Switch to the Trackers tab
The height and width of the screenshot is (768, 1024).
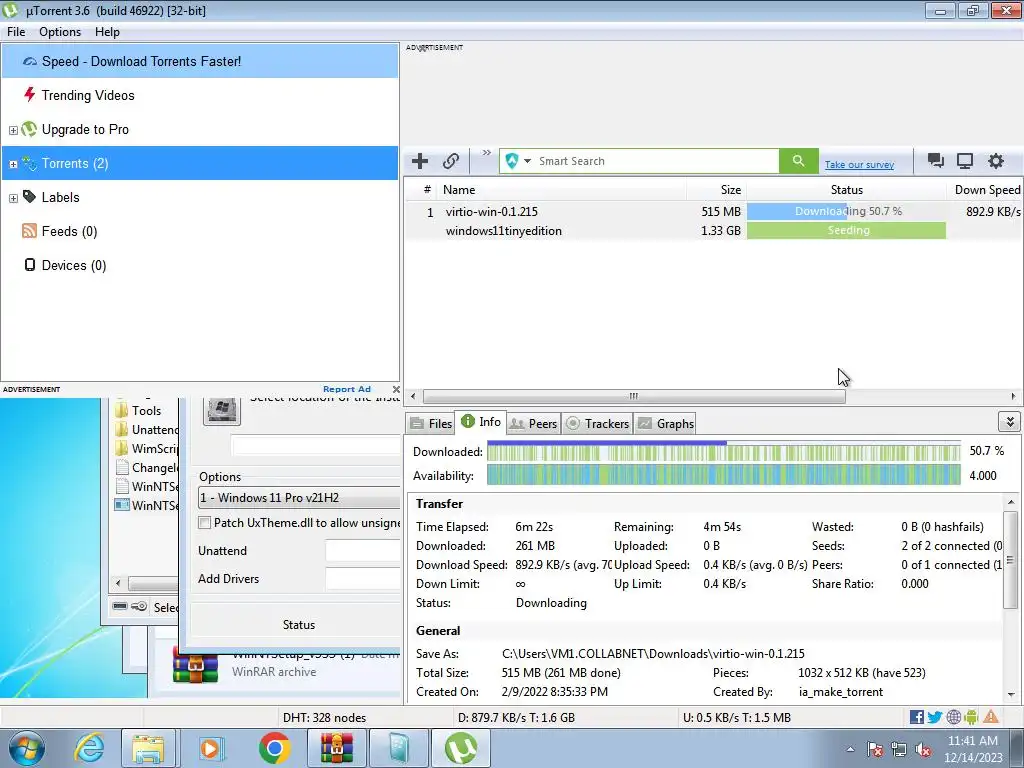597,424
